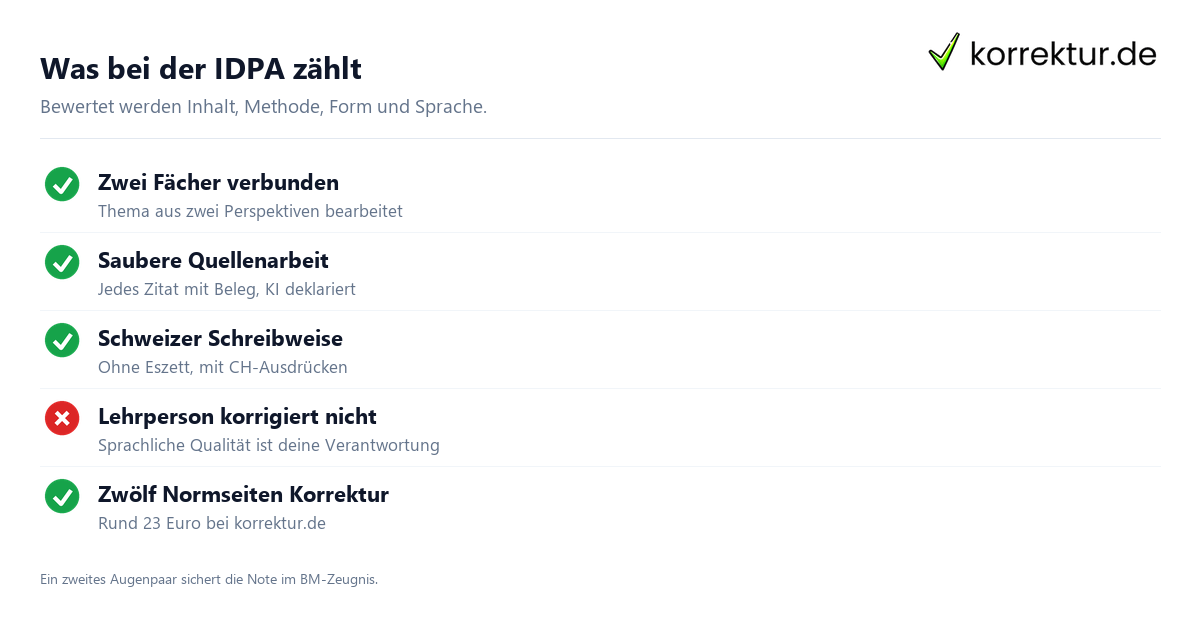Select the Zwei Fächer verbunden title
Screen dimensions: 1200x630
click(x=218, y=183)
